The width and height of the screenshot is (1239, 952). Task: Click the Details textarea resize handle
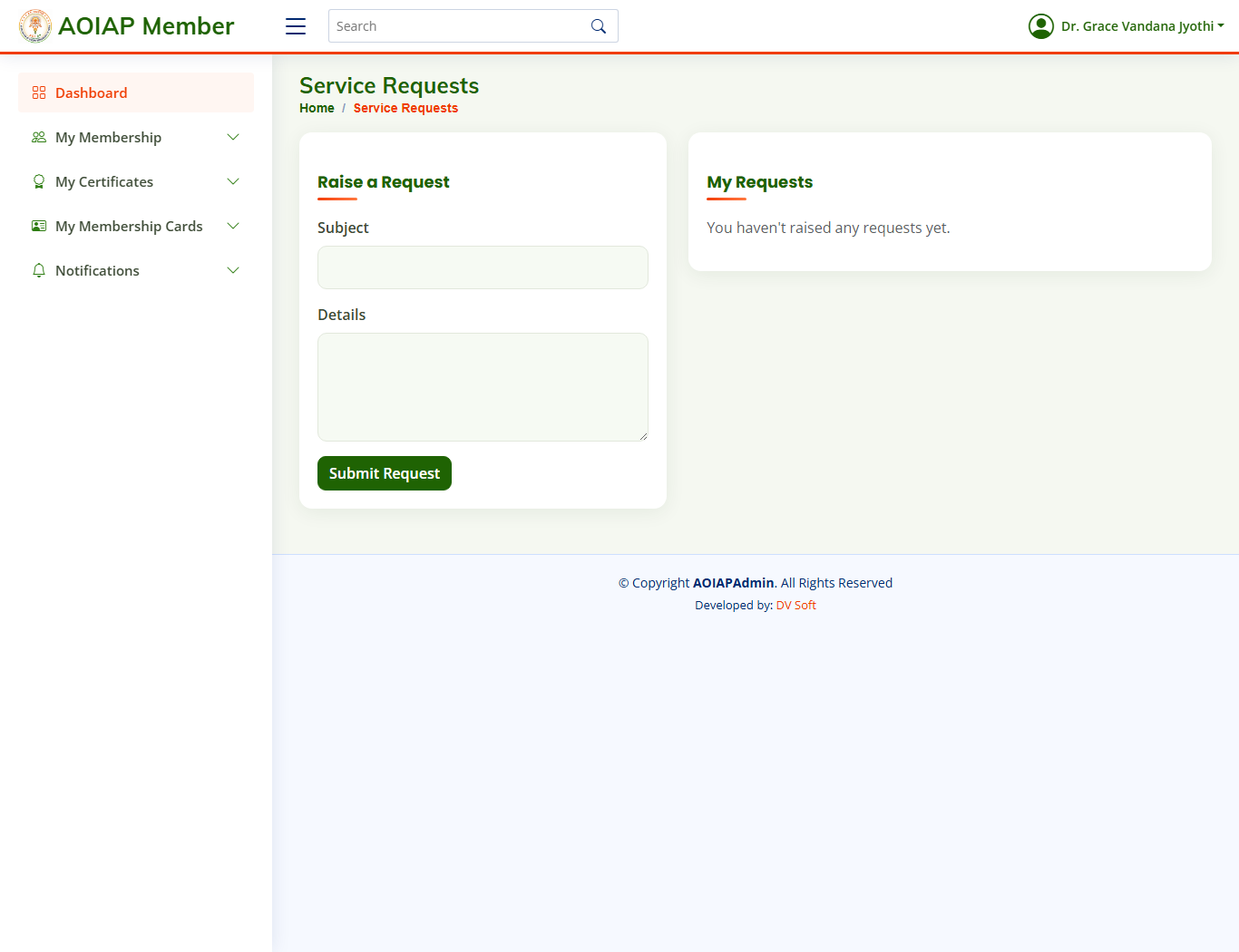click(643, 436)
